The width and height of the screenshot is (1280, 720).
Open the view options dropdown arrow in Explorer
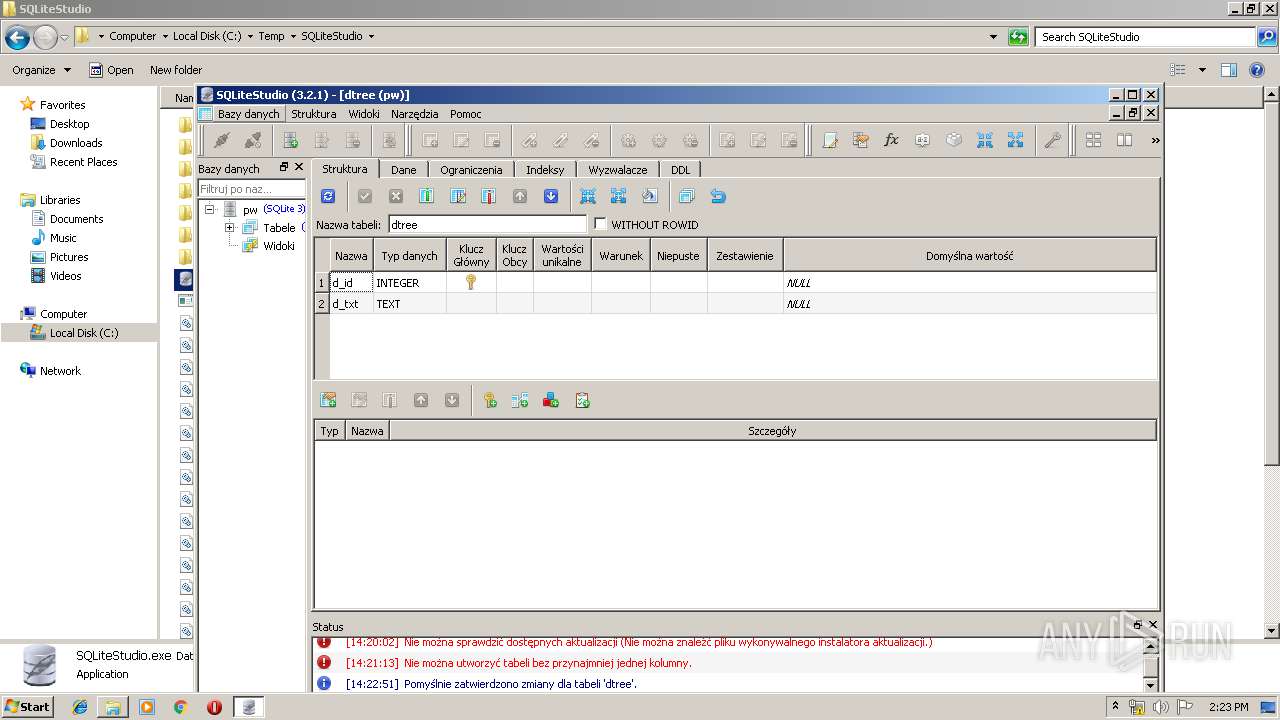[1202, 70]
